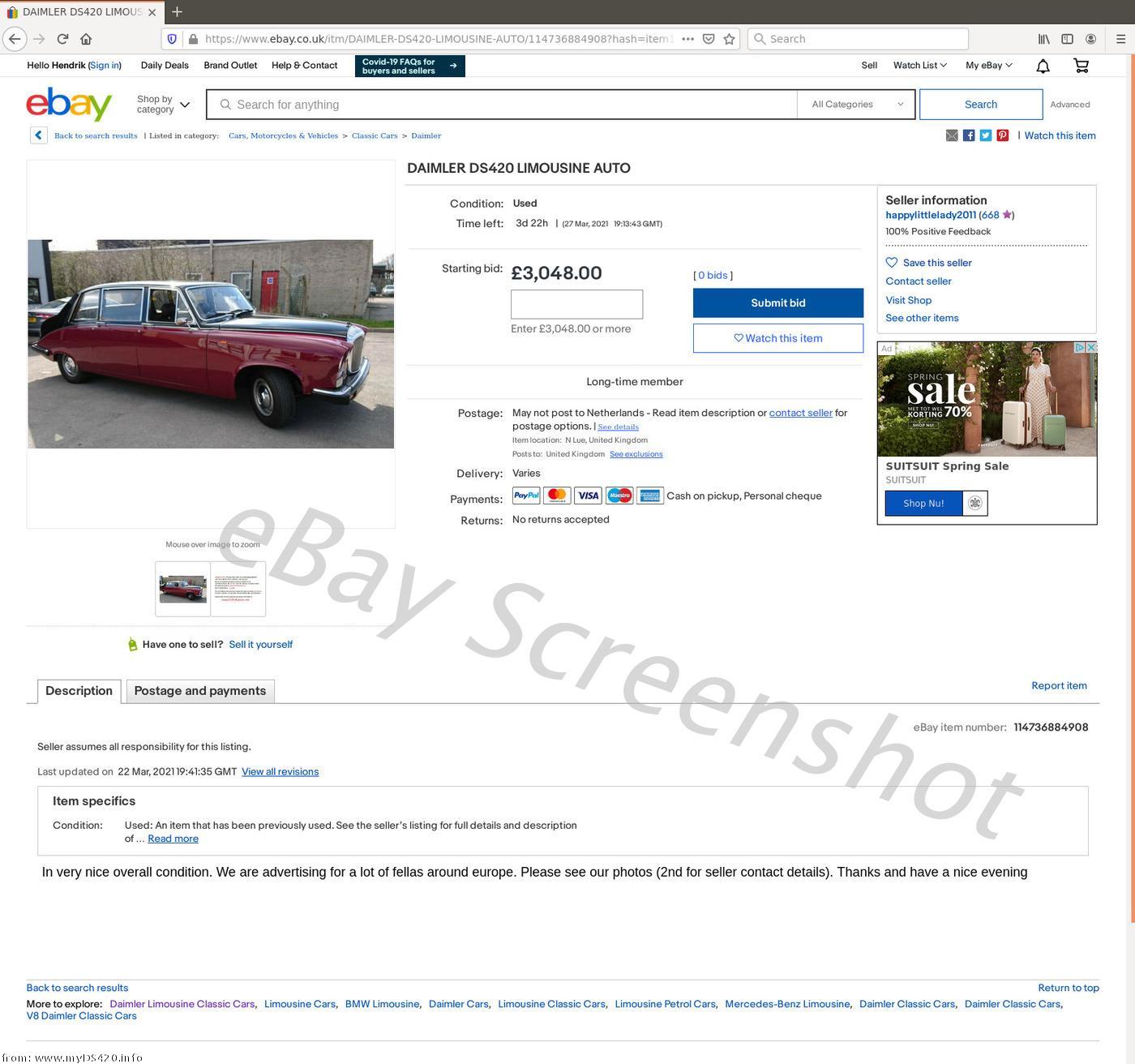Open the View all revisions link
Screen dimensions: 1135x1064
pos(280,772)
